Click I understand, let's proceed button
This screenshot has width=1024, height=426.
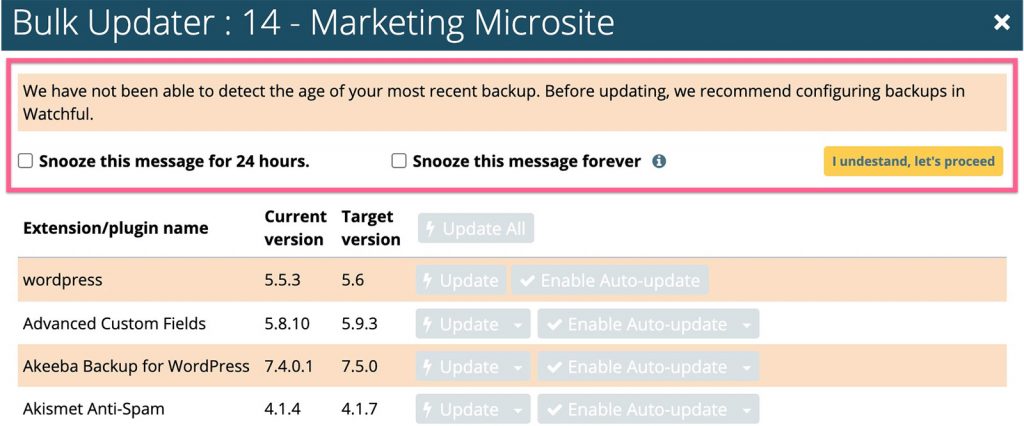pos(913,161)
